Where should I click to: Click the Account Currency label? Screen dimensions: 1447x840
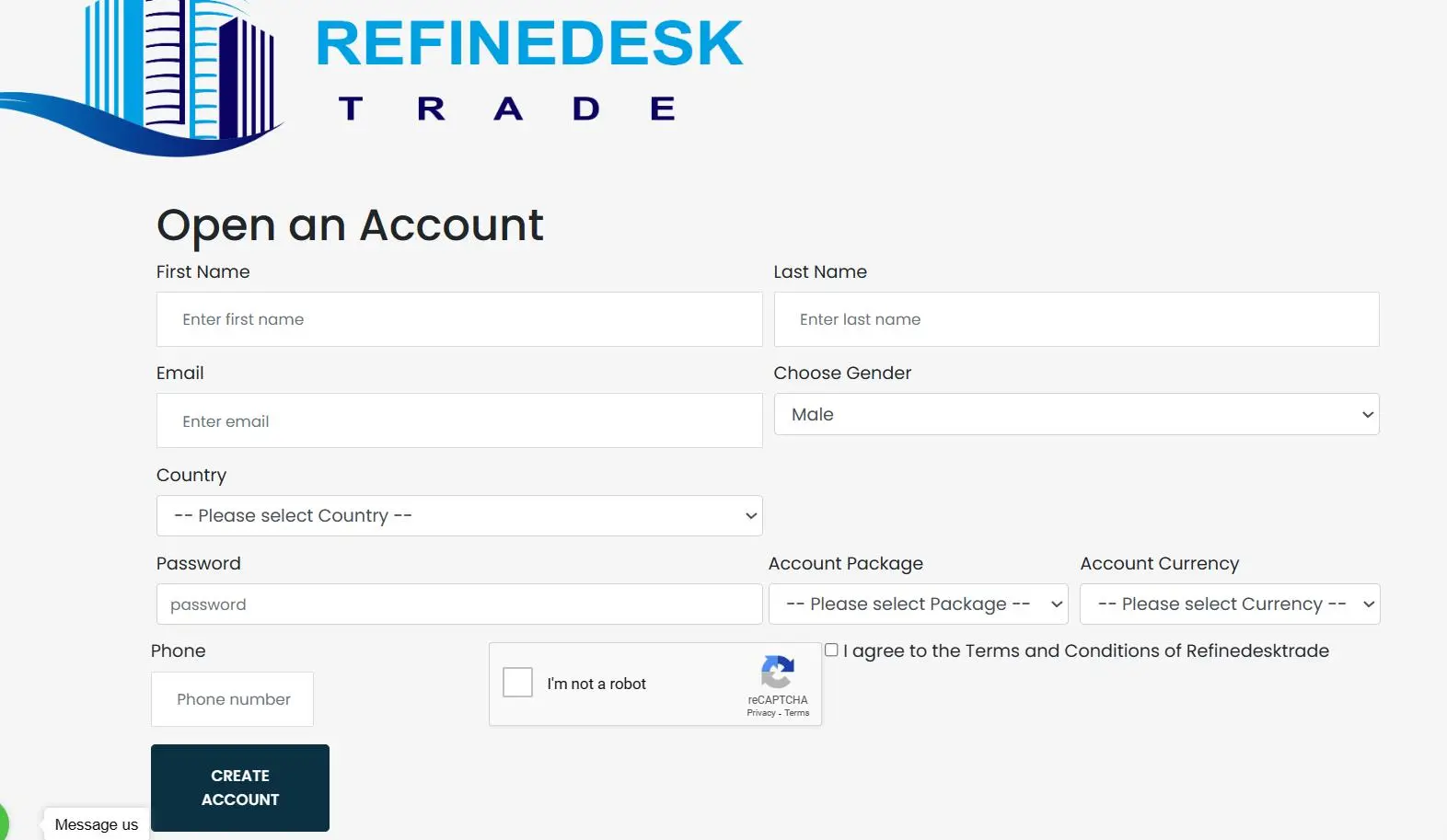1159,563
